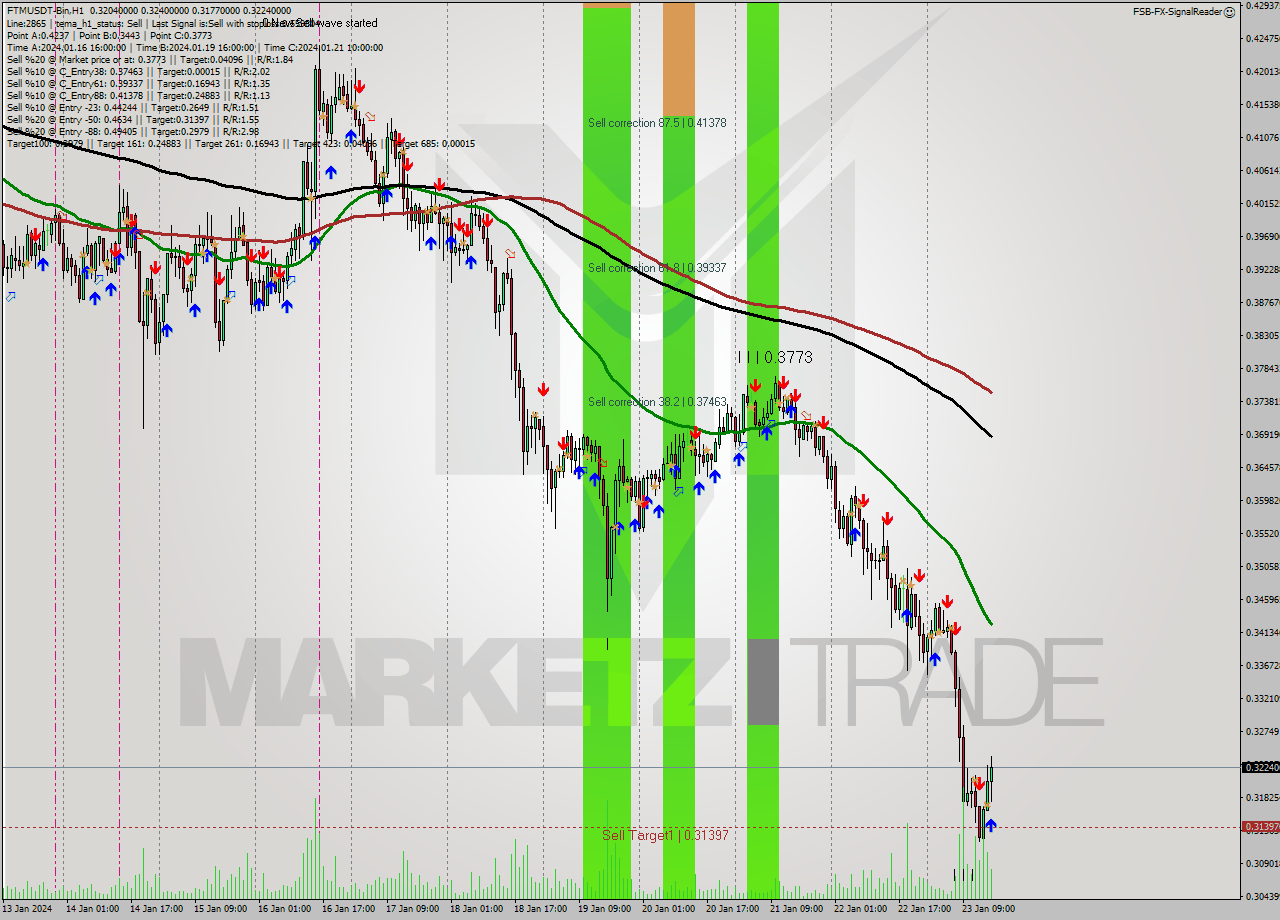
Task: Click the '14 Jan 01:00' time label
Action: point(91,909)
